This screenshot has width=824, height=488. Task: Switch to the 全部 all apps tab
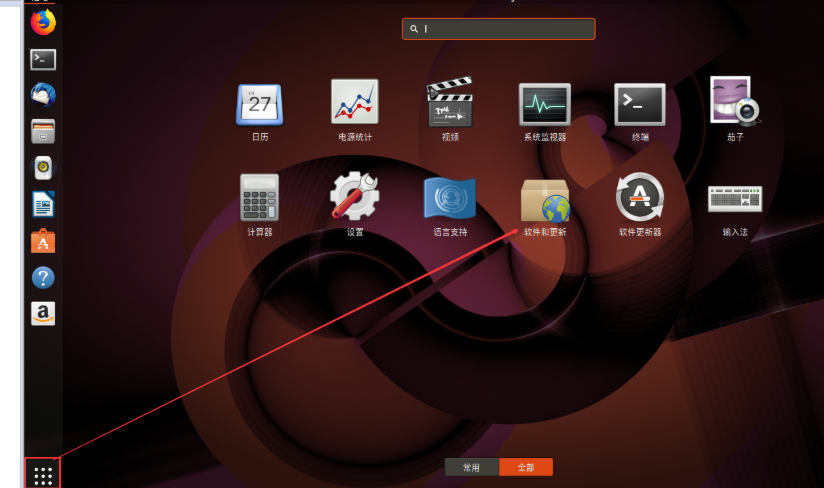526,467
